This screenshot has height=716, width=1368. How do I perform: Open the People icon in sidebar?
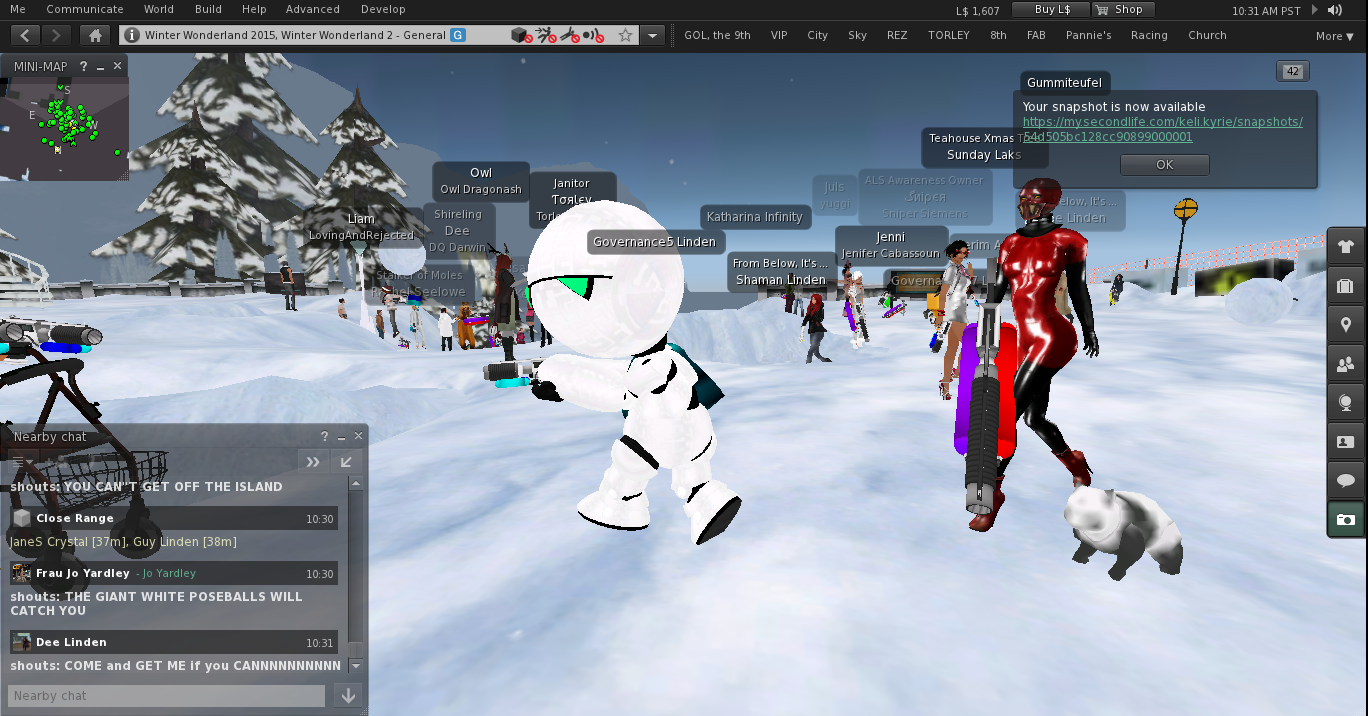pos(1345,365)
